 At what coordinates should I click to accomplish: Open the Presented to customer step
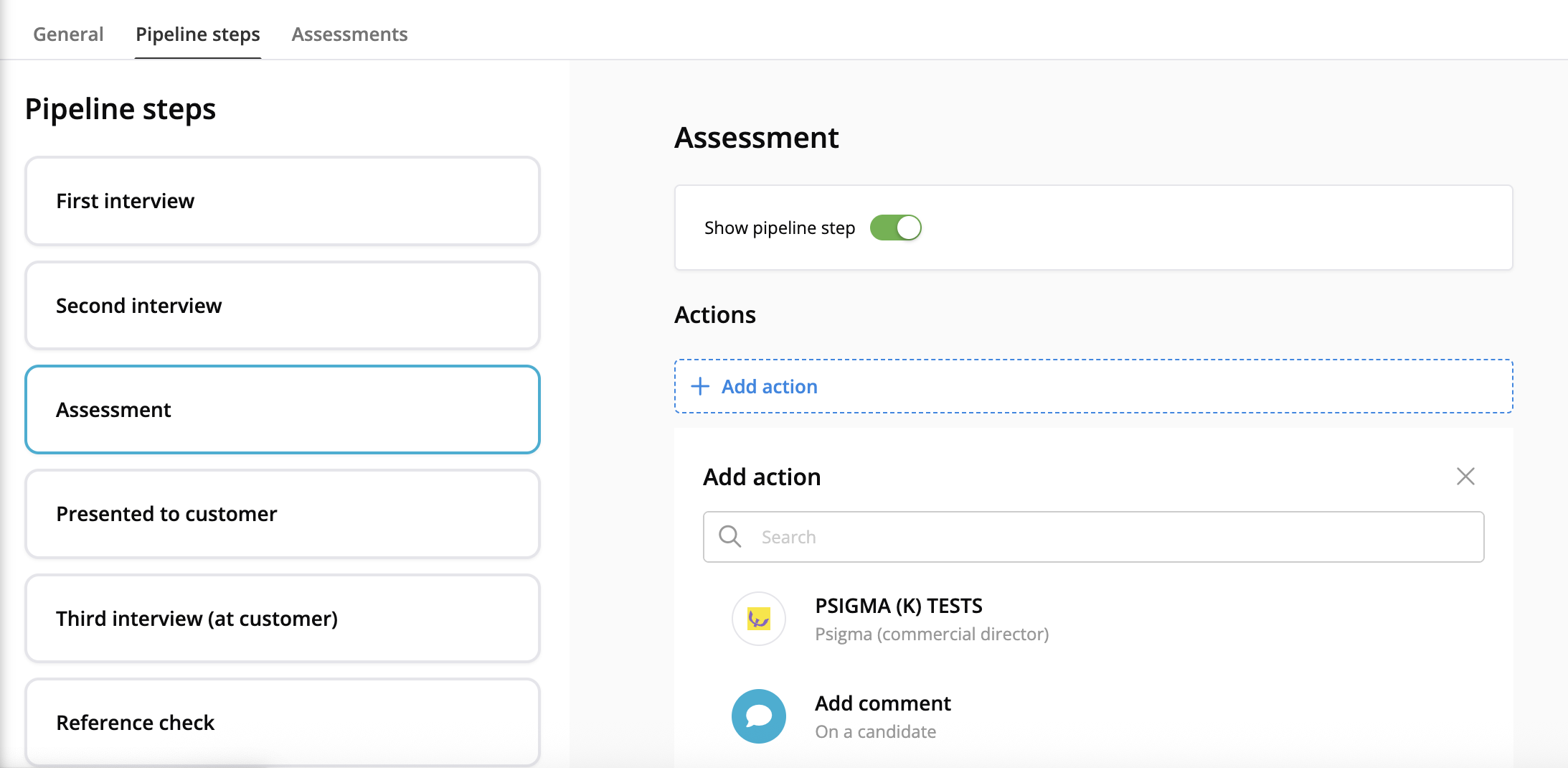pyautogui.click(x=282, y=514)
